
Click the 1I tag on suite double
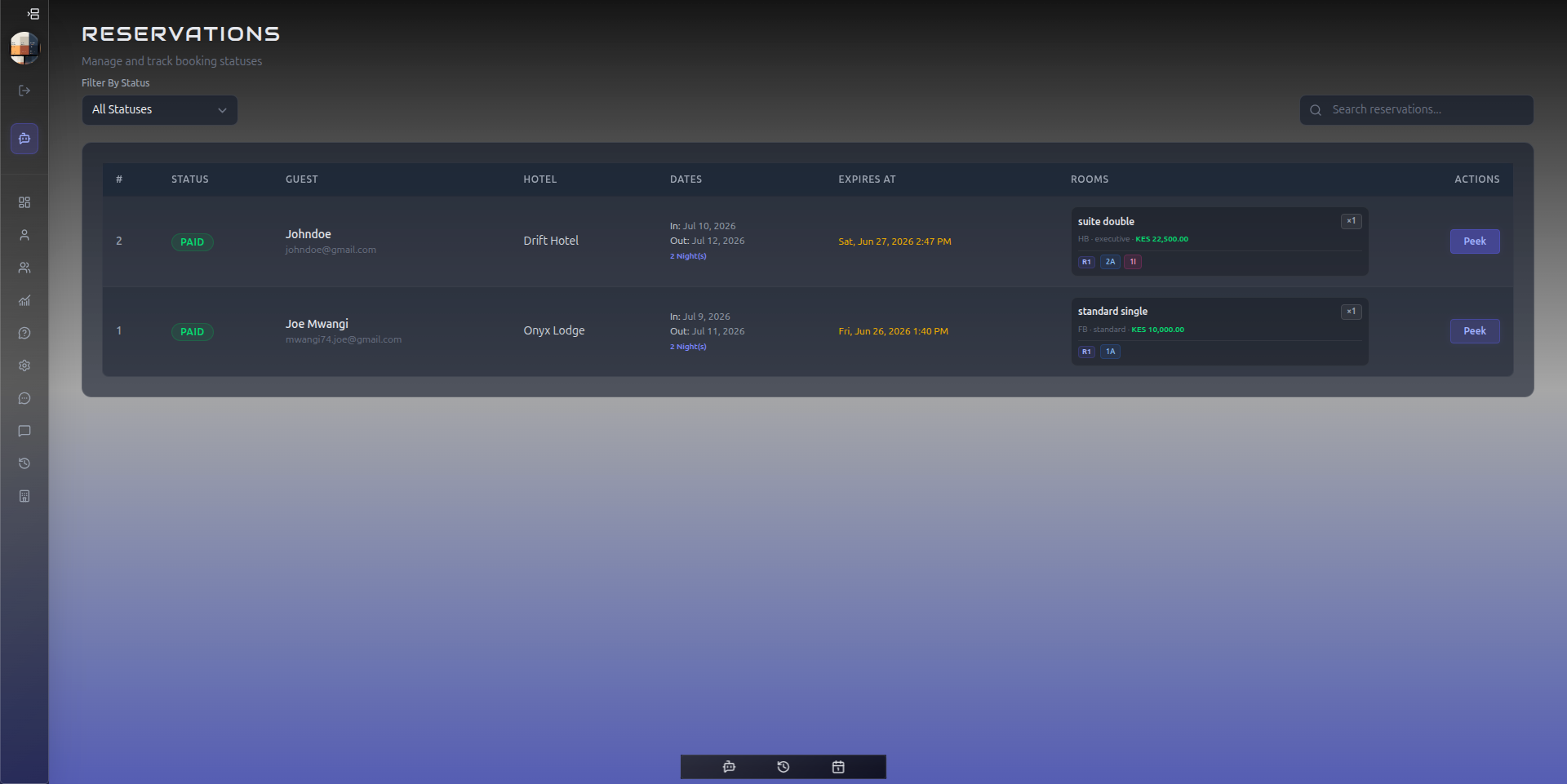pos(1133,262)
